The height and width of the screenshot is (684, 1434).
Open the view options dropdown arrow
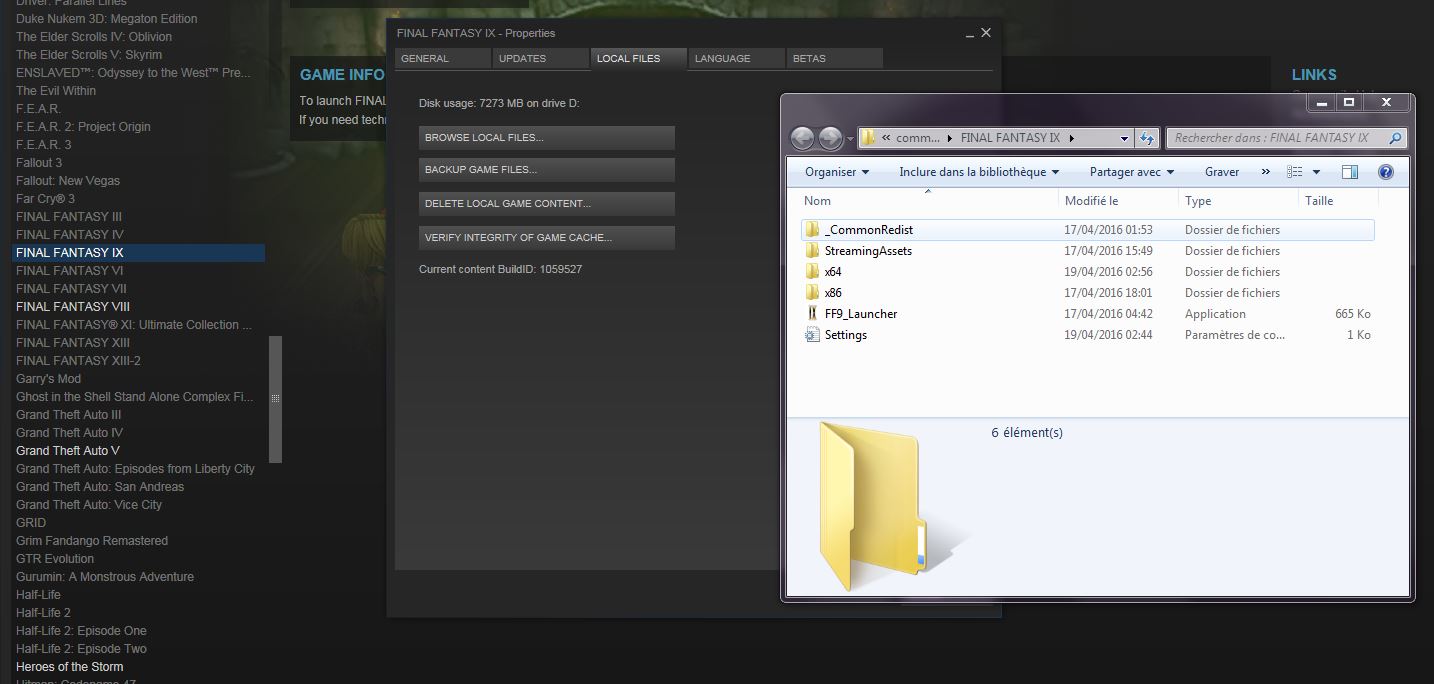1316,172
